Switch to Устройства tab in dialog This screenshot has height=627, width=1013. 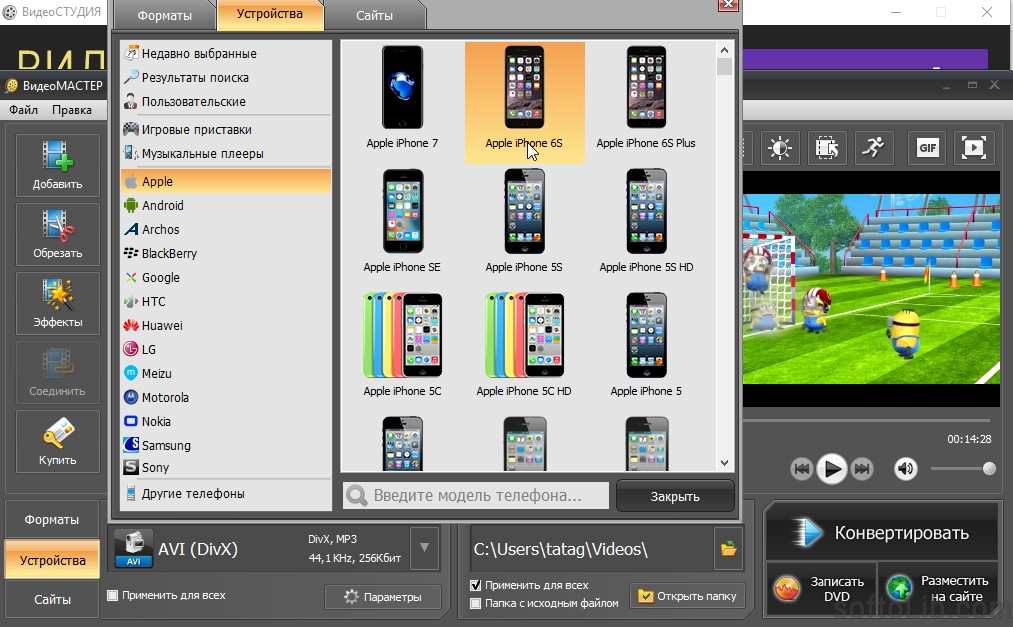click(x=269, y=14)
